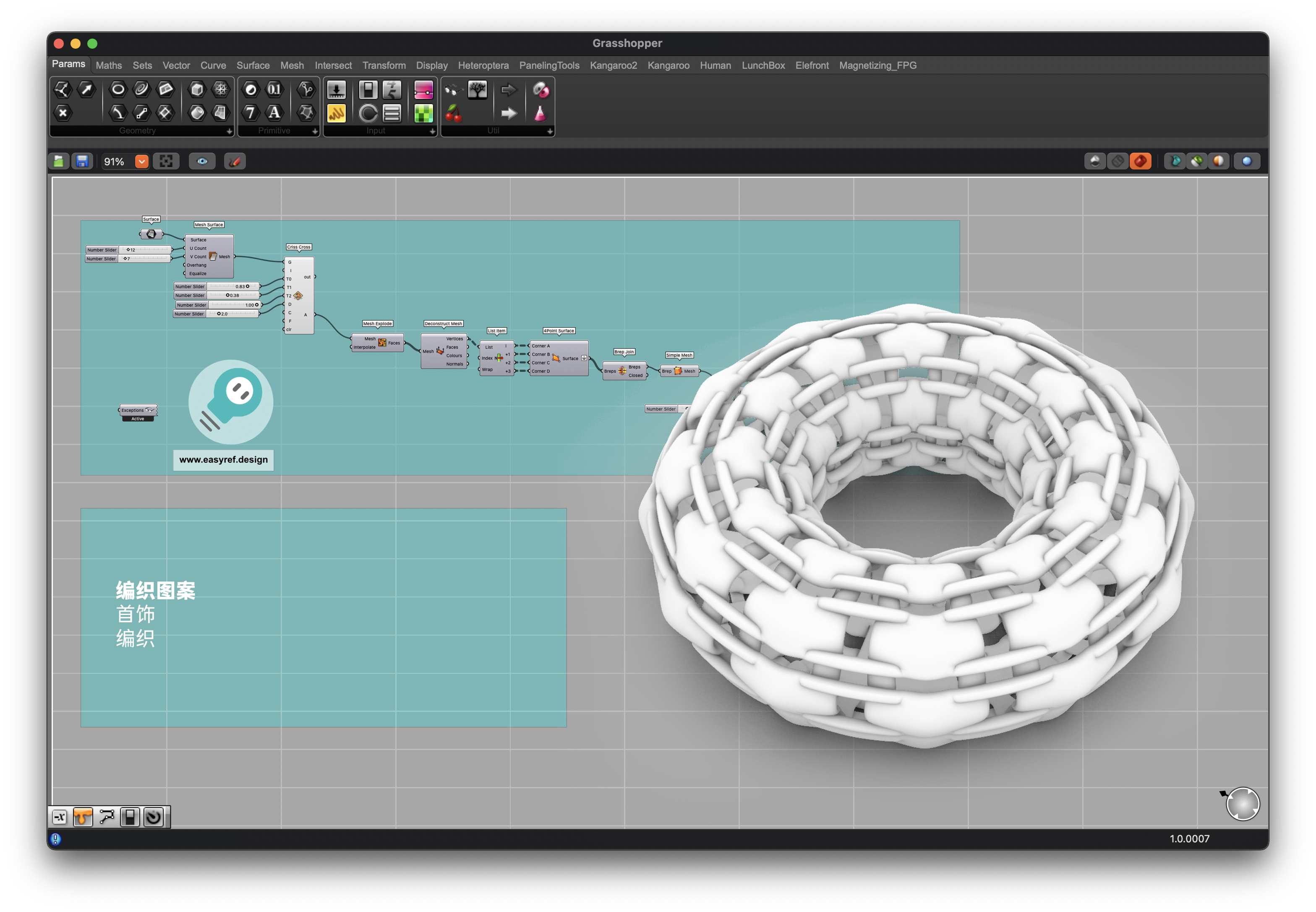Toggle the eye preview display button
The height and width of the screenshot is (912, 1316).
202,162
